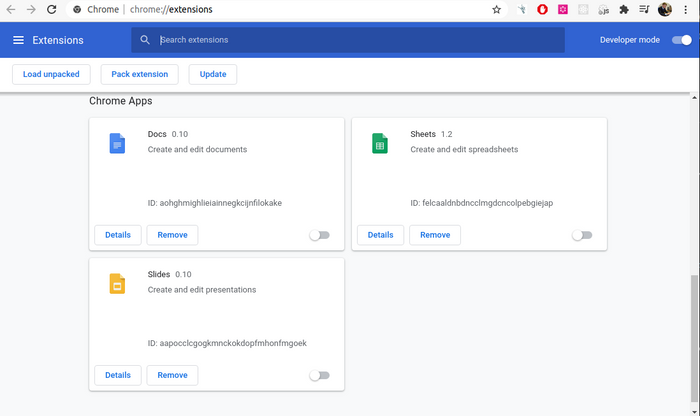Click the Chrome site info icon in address bar
This screenshot has width=700, height=416.
click(77, 9)
